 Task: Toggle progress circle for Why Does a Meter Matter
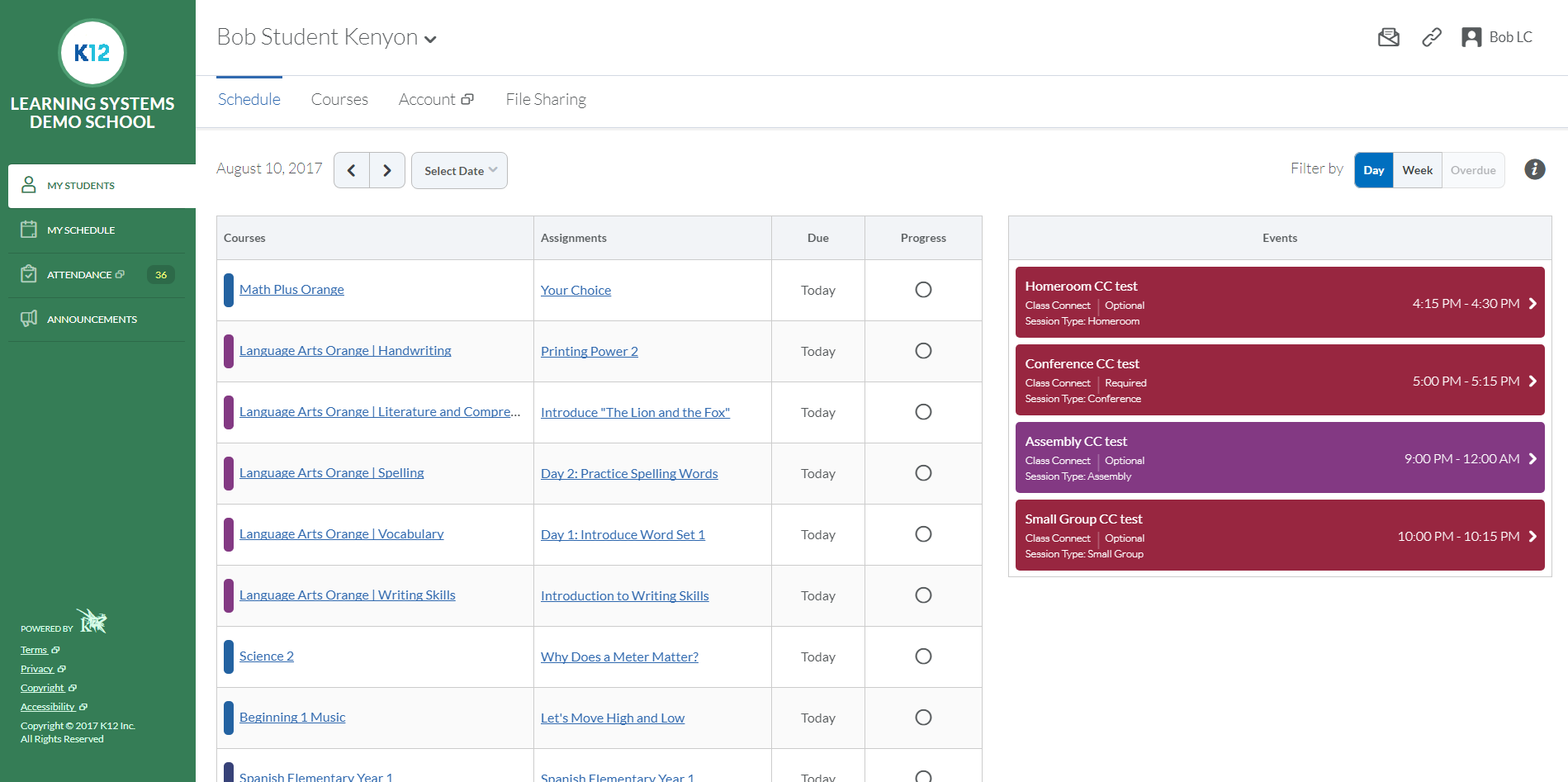923,656
